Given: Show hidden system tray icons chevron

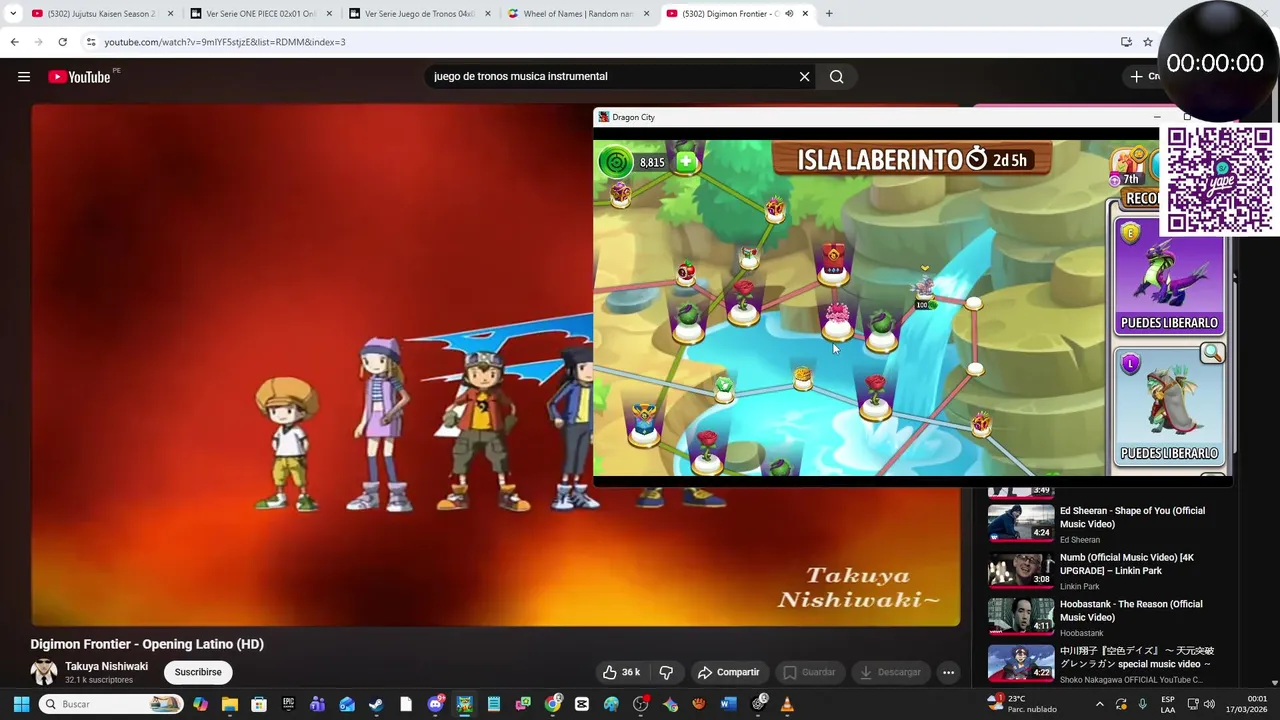Looking at the screenshot, I should [x=1100, y=704].
